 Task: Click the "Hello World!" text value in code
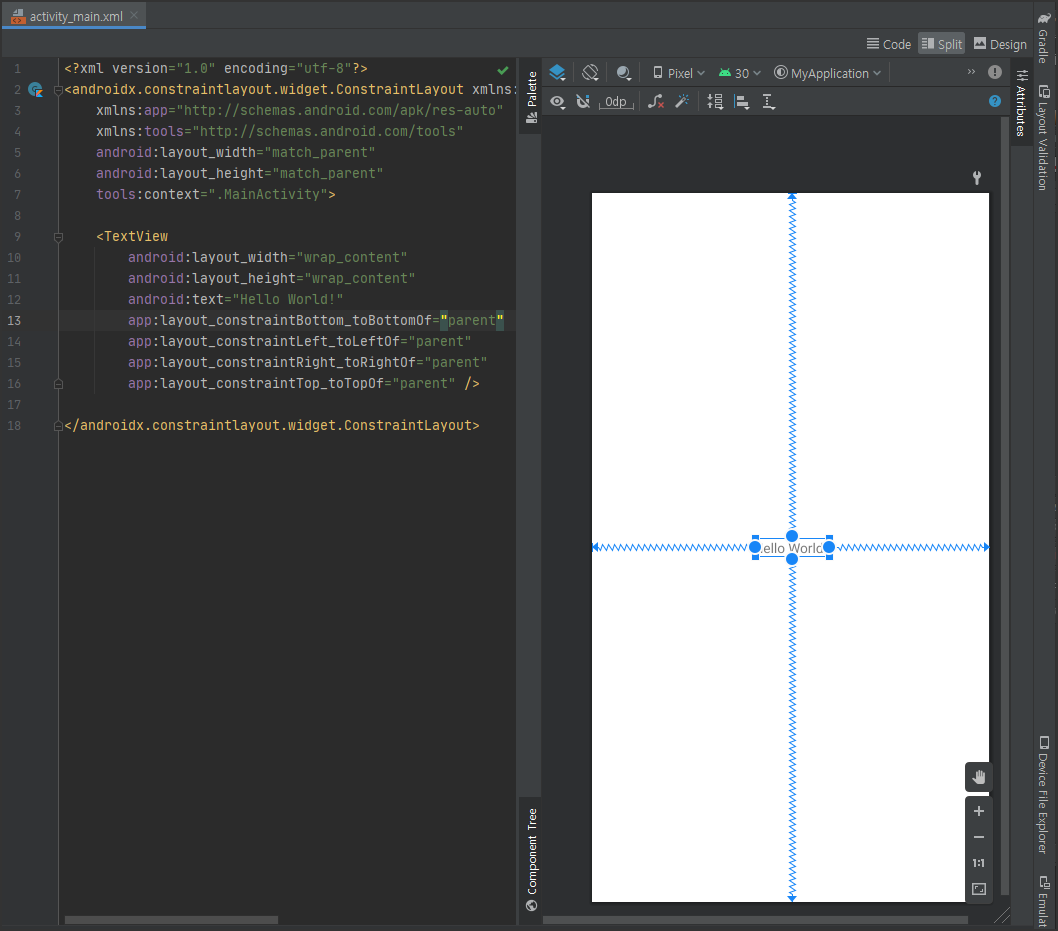pos(288,299)
